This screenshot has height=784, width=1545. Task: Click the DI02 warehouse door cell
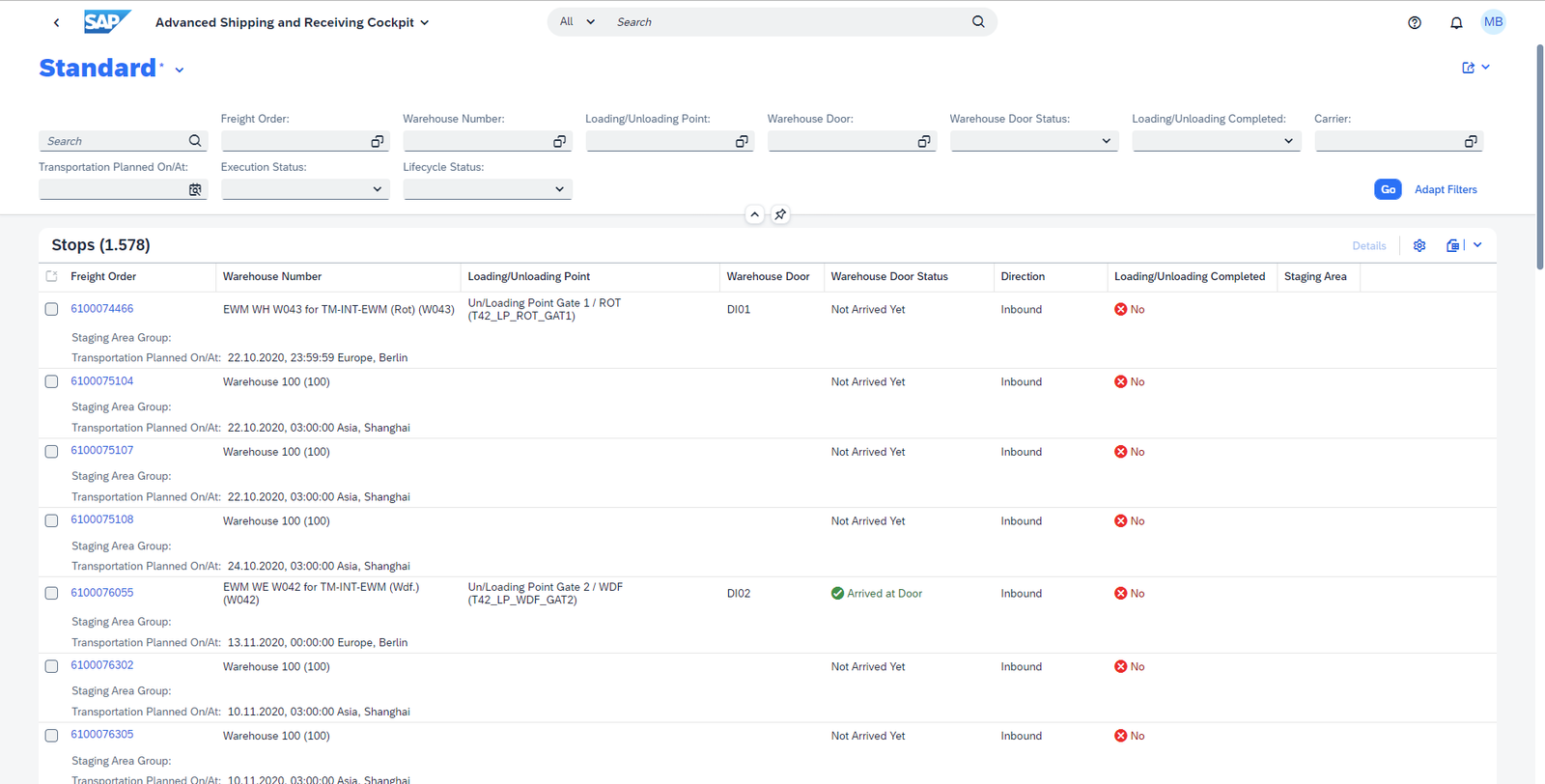[739, 593]
